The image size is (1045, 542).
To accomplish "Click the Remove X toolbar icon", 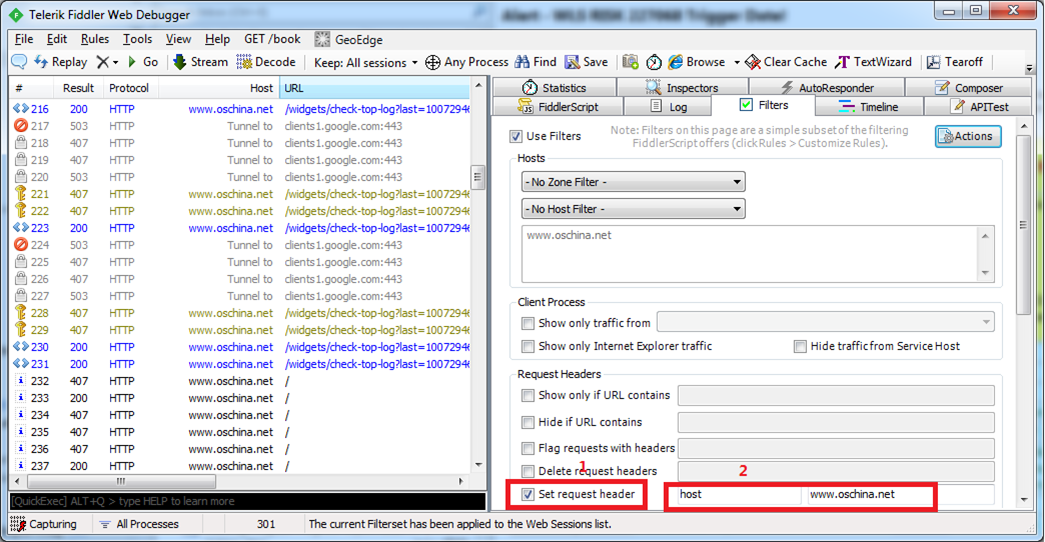I will pyautogui.click(x=103, y=62).
